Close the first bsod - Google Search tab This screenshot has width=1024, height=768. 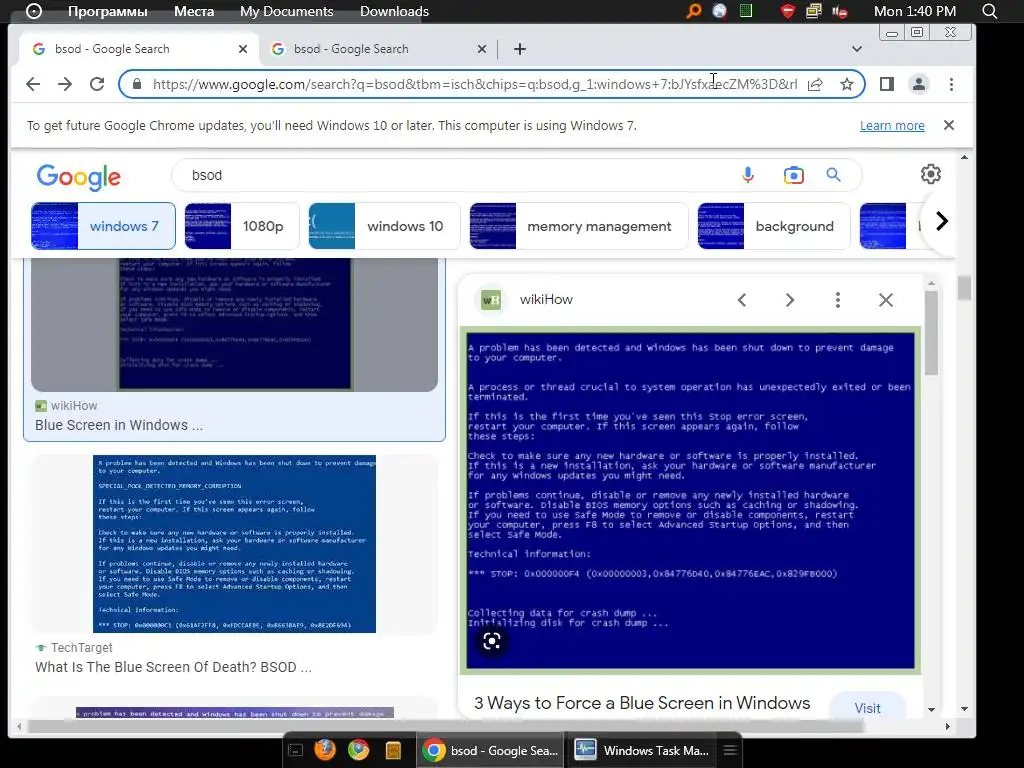pyautogui.click(x=243, y=49)
